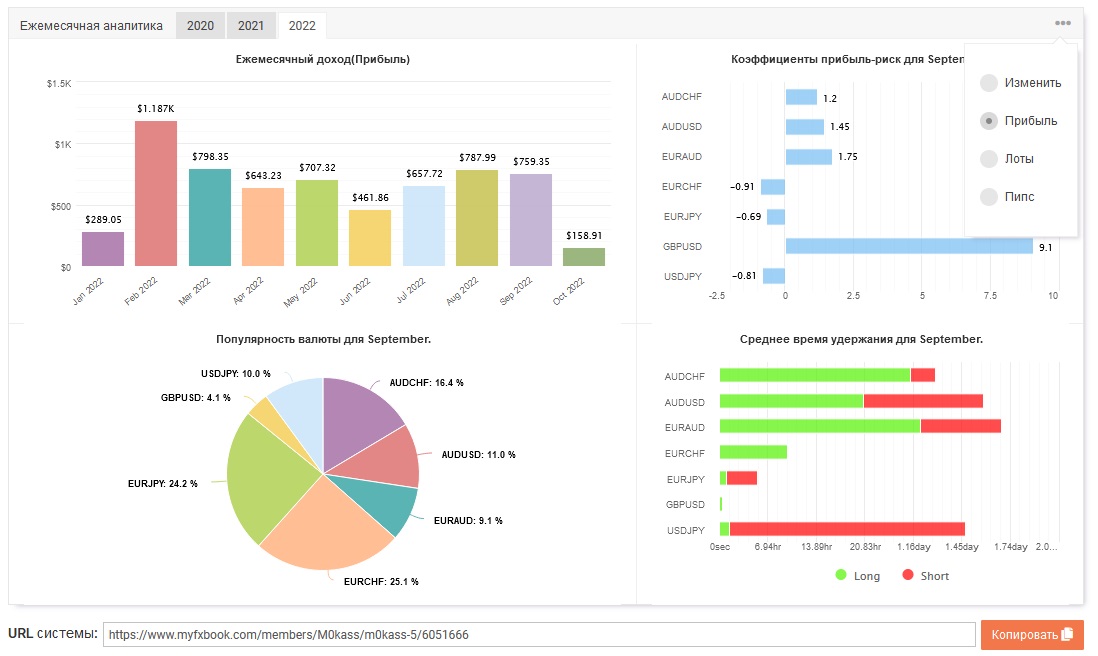
Task: Click the Jan 2022 profit bar
Action: [103, 249]
